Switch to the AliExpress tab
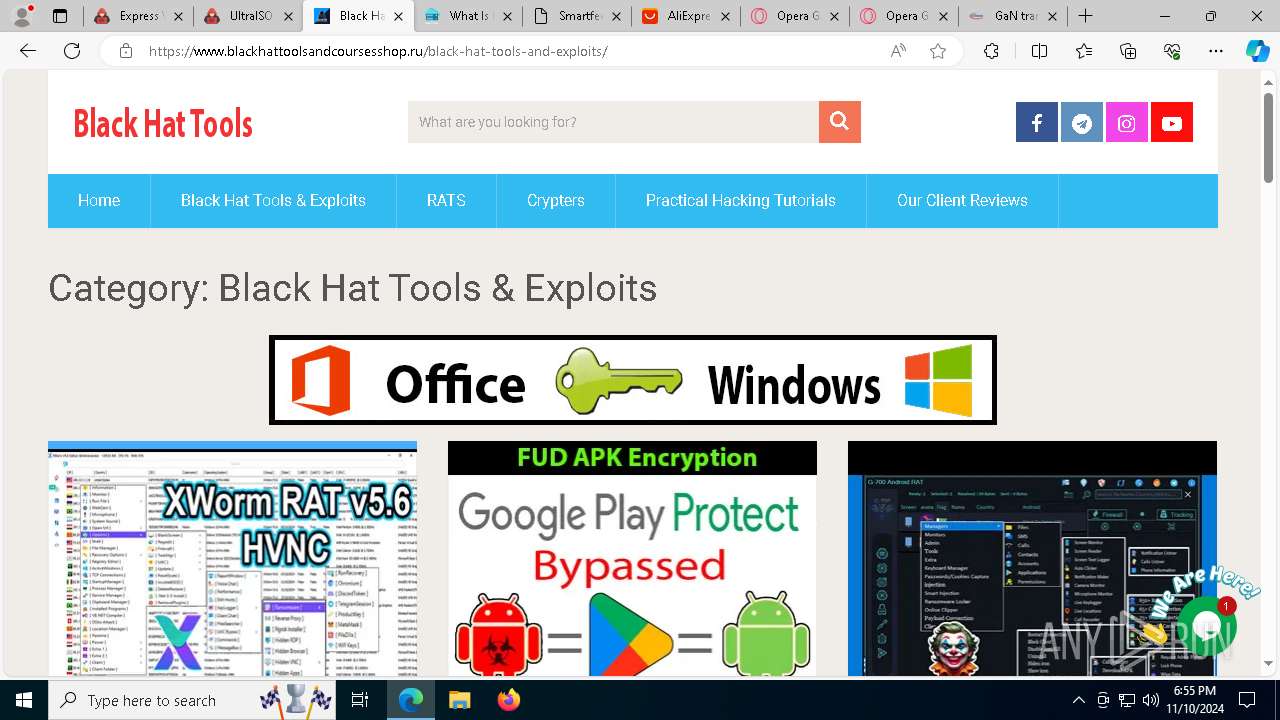1280x720 pixels. [x=686, y=16]
